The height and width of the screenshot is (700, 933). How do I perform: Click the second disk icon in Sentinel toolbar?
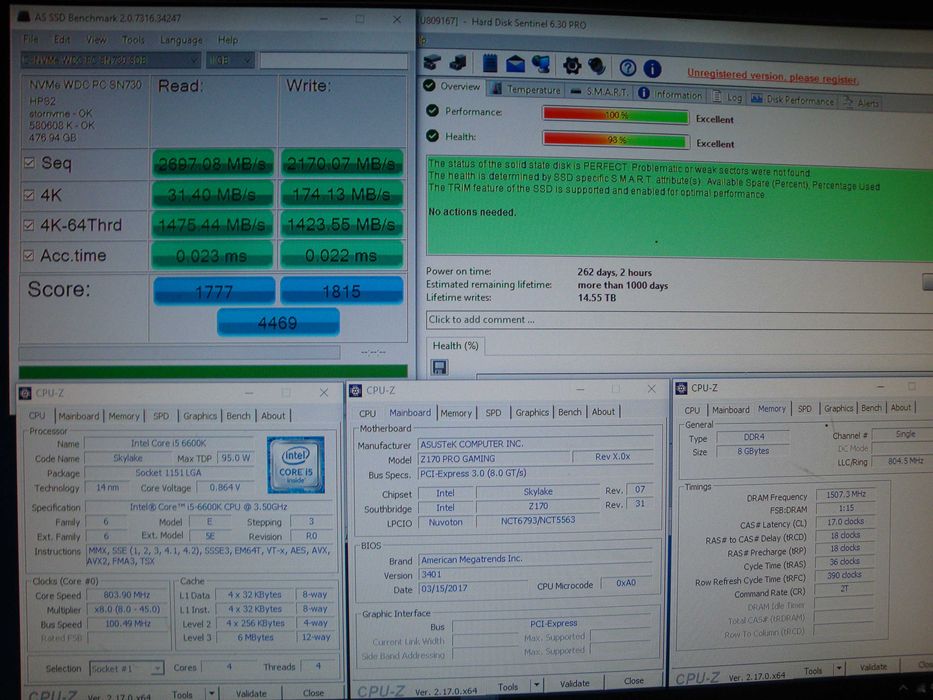(458, 62)
